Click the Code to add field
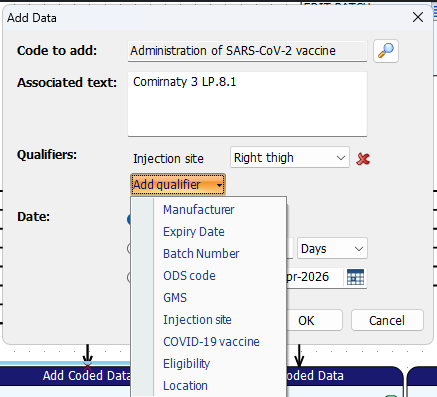Screen dimensions: 437x397 click(x=247, y=51)
